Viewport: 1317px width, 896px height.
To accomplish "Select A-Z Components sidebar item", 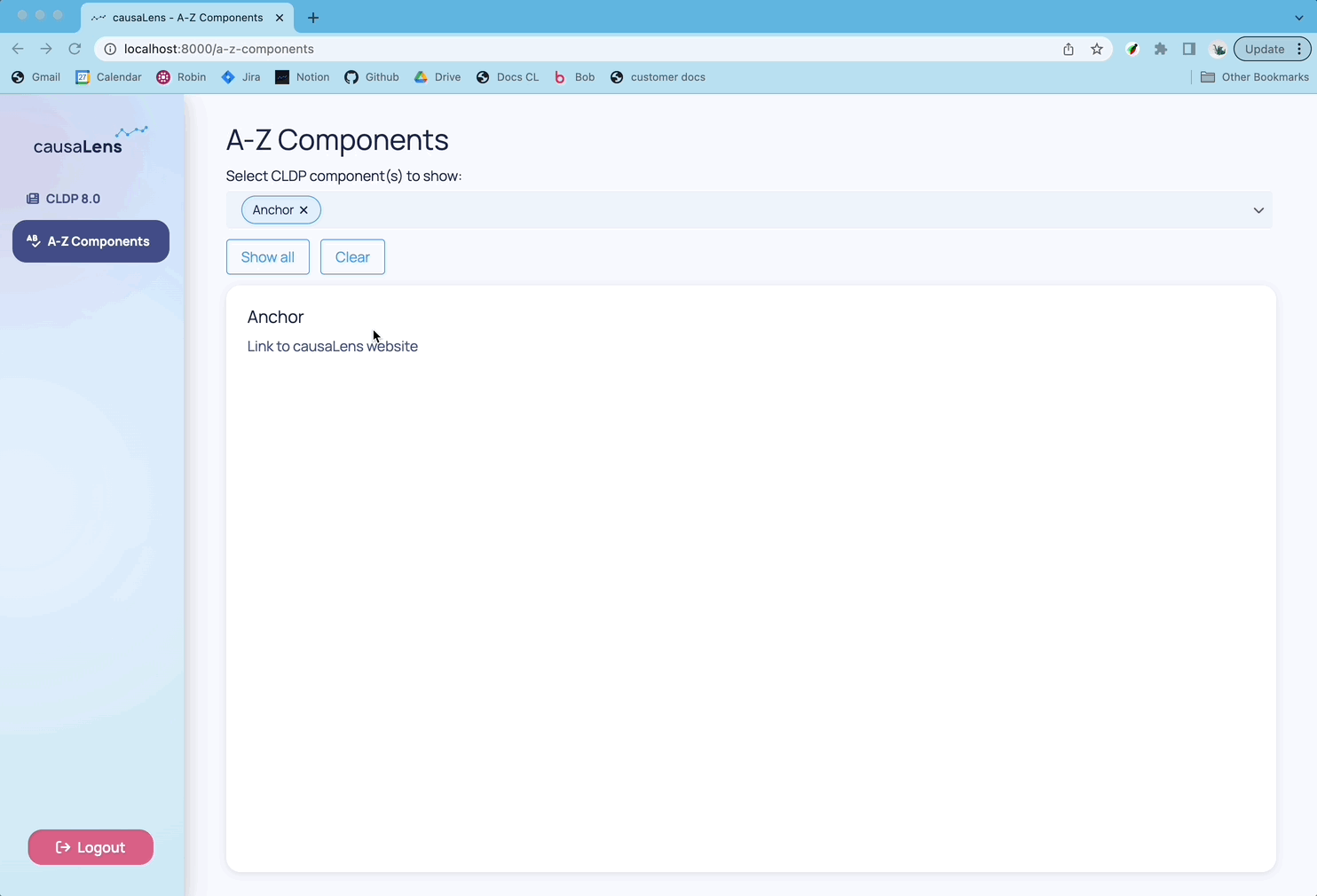I will coord(91,241).
